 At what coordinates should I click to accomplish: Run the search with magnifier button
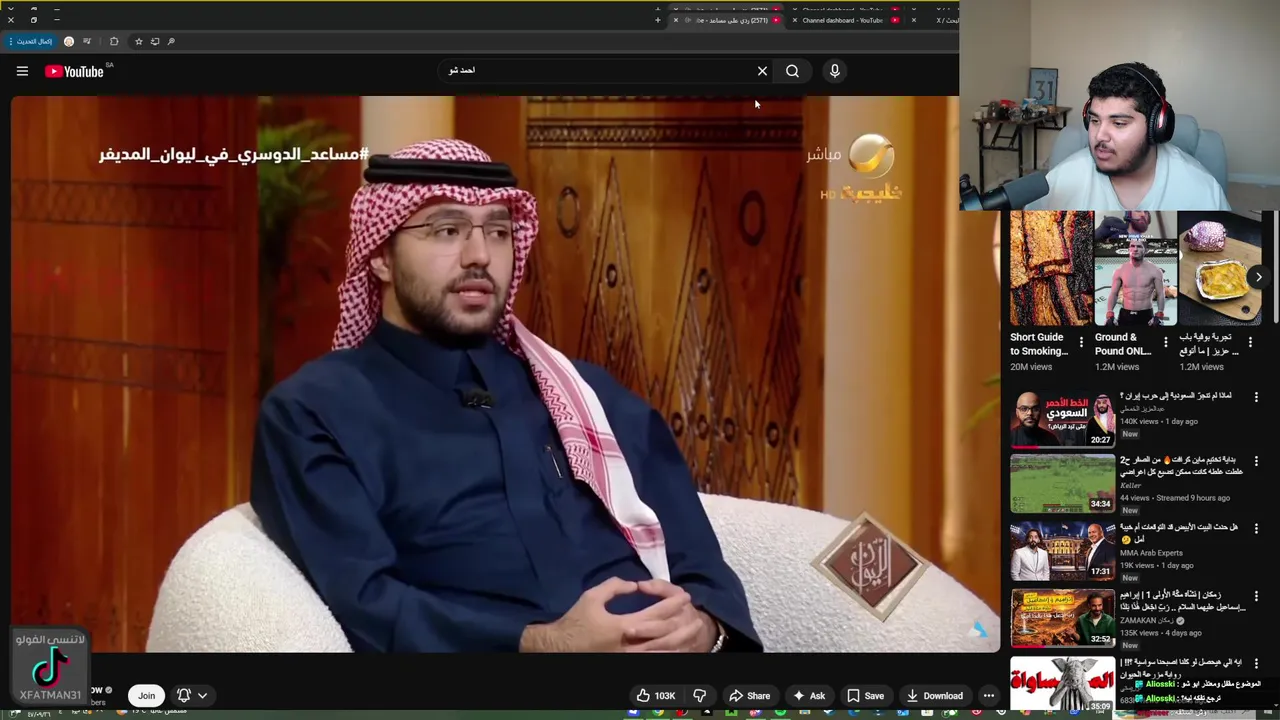[792, 71]
